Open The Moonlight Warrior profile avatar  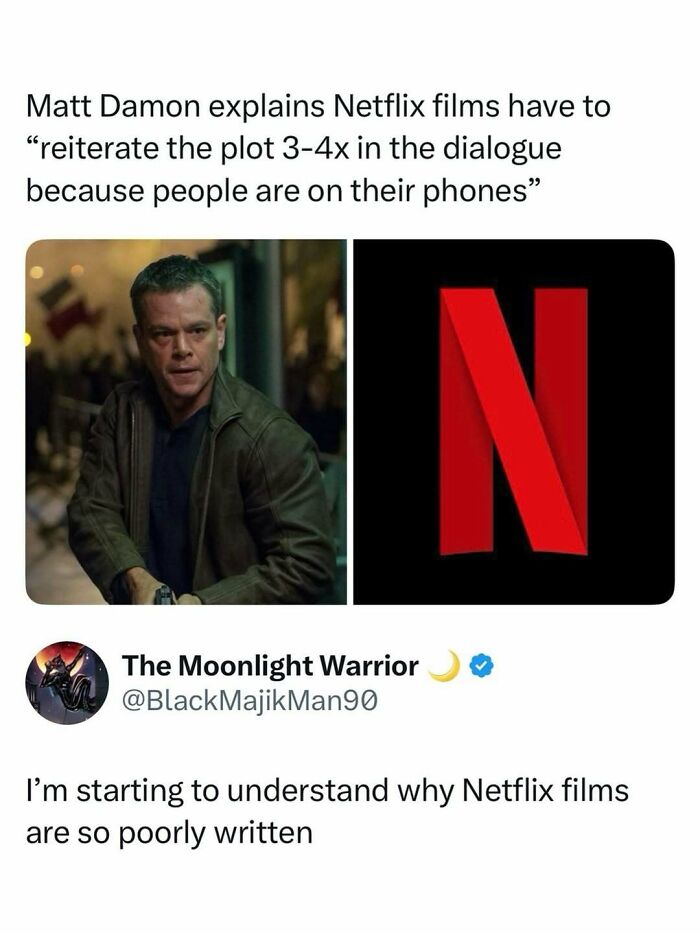click(67, 683)
